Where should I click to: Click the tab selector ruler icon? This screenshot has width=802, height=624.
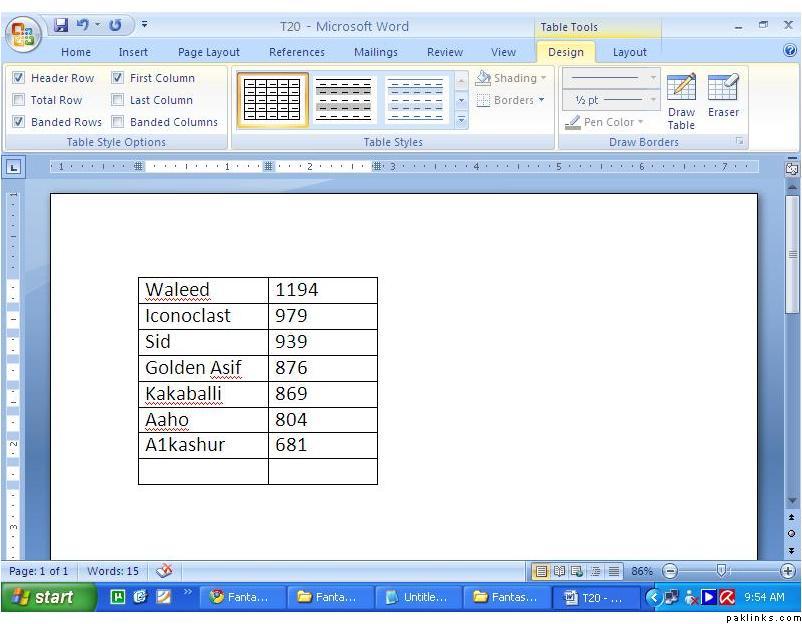pyautogui.click(x=14, y=167)
